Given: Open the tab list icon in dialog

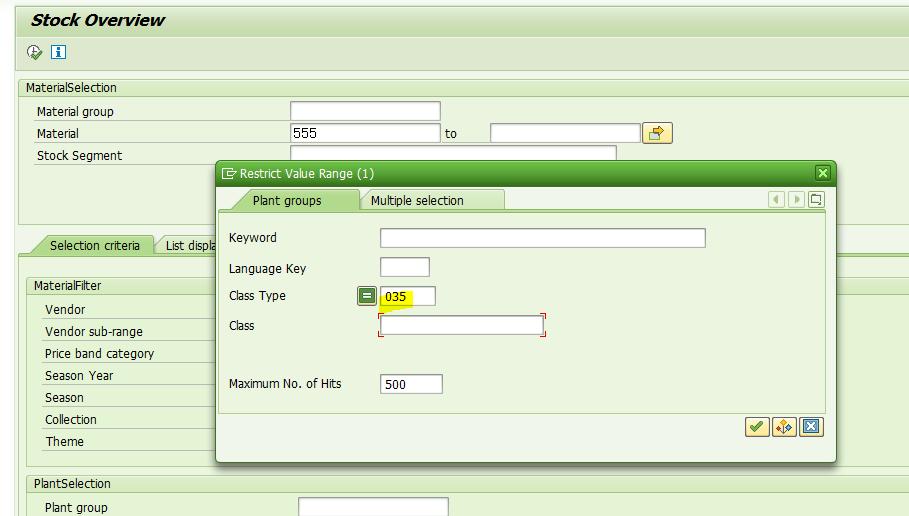Looking at the screenshot, I should (816, 199).
